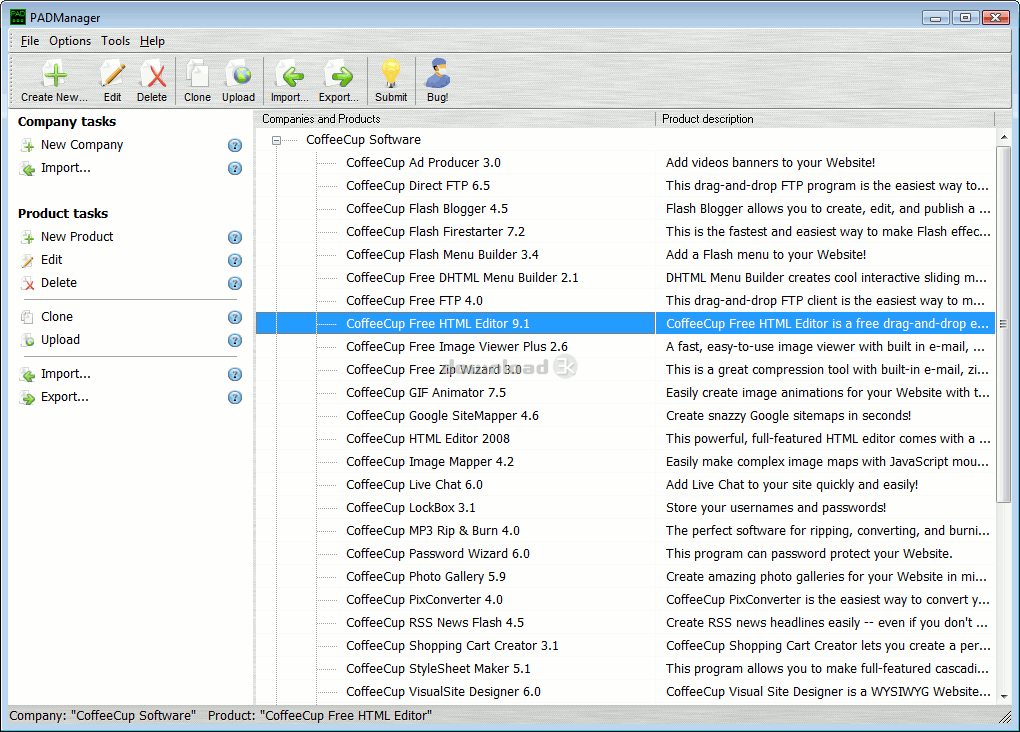1020x732 pixels.
Task: Click Upload in the sidebar
Action: pyautogui.click(x=60, y=340)
